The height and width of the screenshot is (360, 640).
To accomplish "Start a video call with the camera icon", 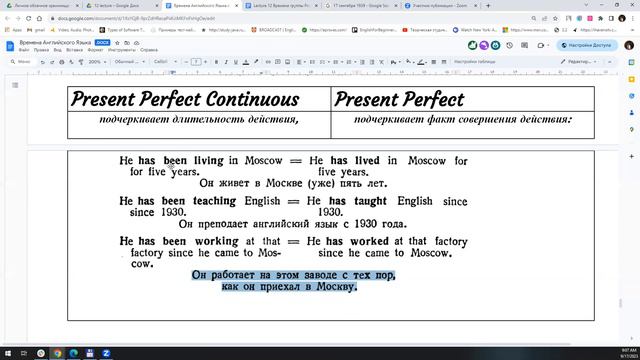I will click(x=542, y=45).
